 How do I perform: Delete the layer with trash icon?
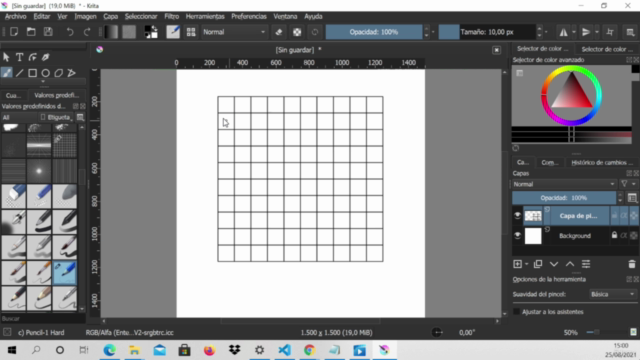coord(632,264)
